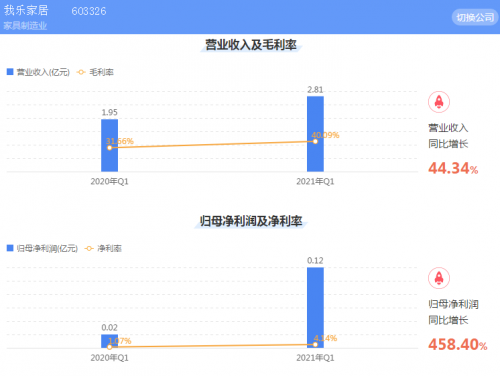Click the 归母净利润 同比增长 label text
Viewport: 500px width, 376px height.
pyautogui.click(x=453, y=312)
